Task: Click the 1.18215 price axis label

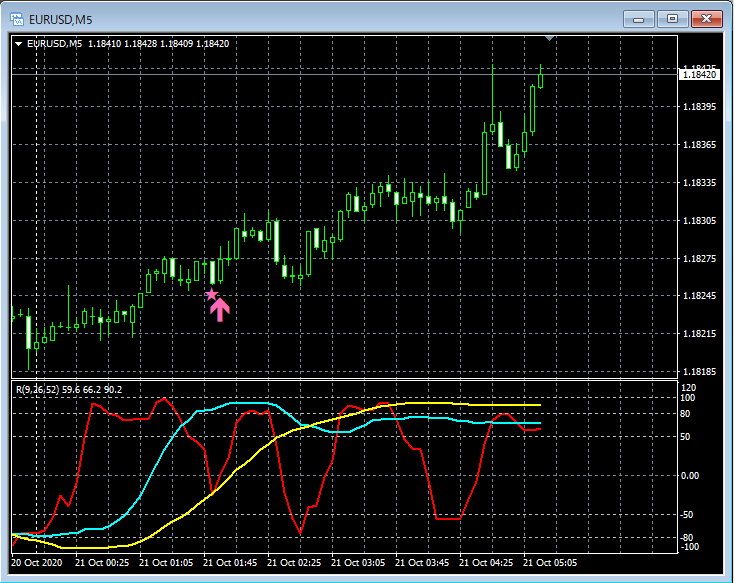Action: (x=699, y=334)
